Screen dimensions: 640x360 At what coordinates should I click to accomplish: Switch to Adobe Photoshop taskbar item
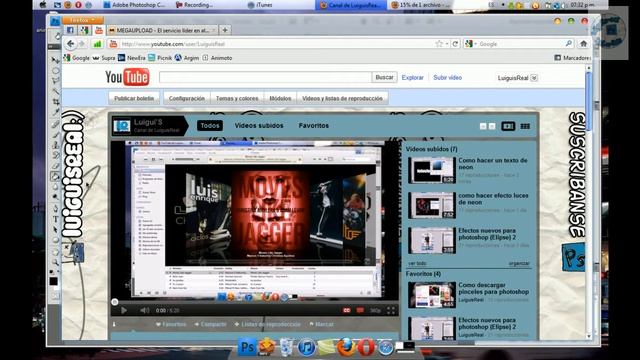(x=134, y=5)
